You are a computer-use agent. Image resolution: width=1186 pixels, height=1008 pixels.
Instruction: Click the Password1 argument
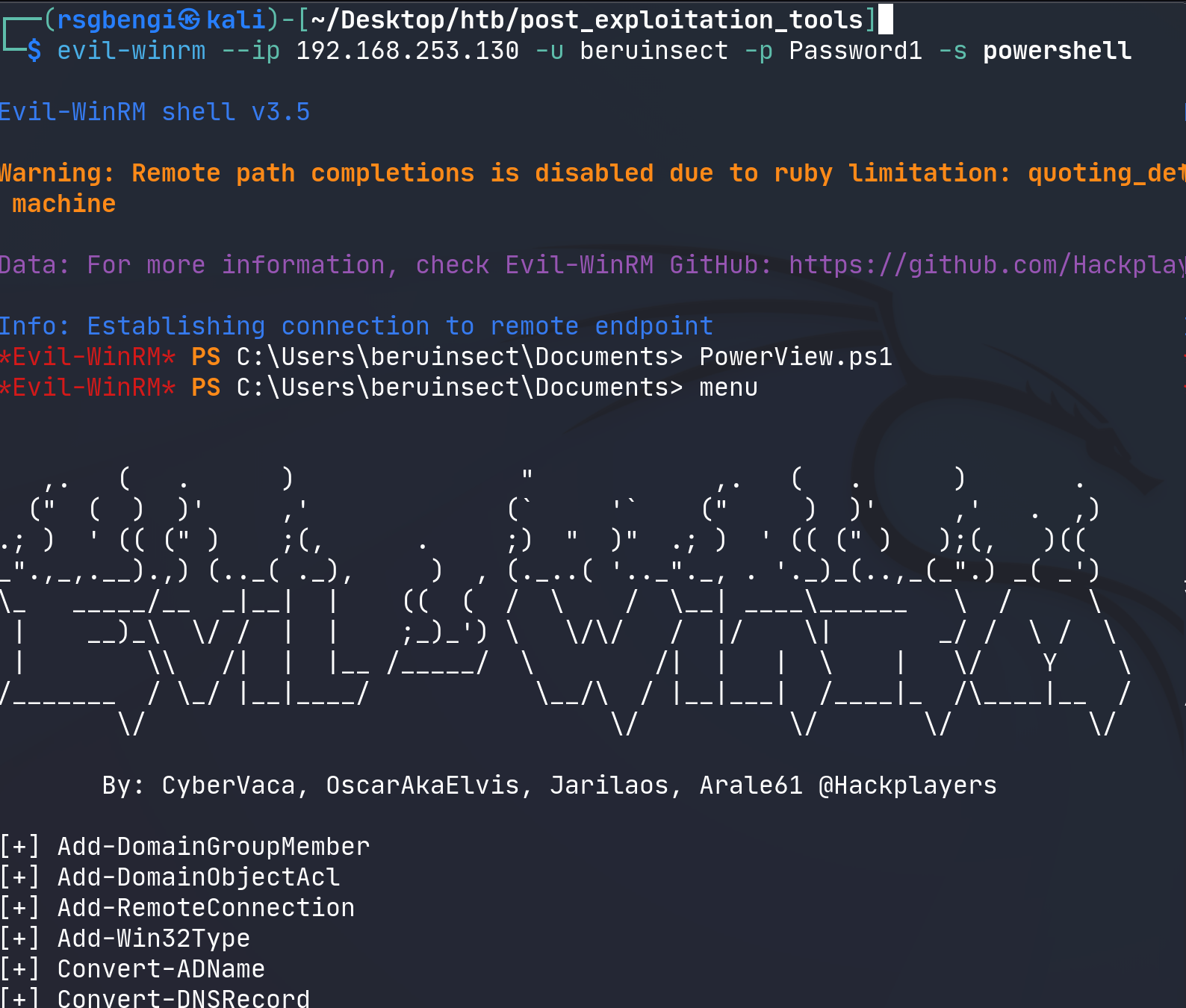855,51
